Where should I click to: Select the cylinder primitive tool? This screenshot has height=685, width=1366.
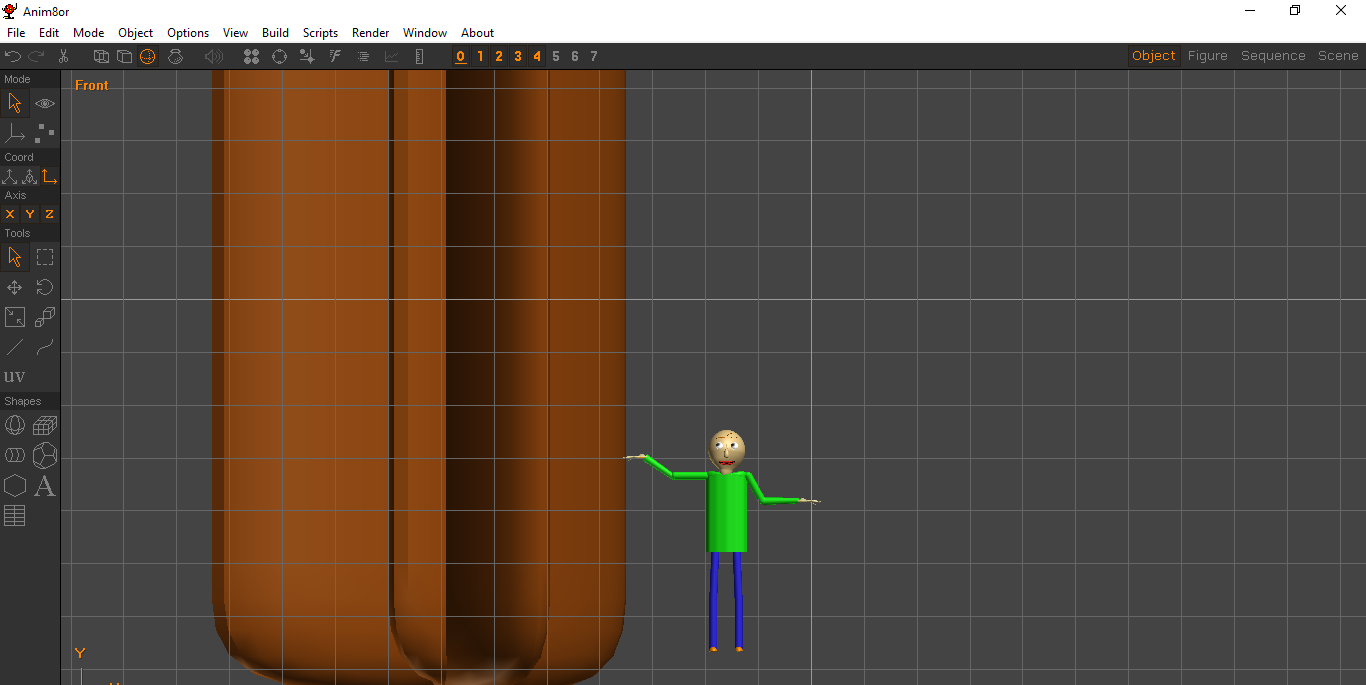click(x=14, y=455)
